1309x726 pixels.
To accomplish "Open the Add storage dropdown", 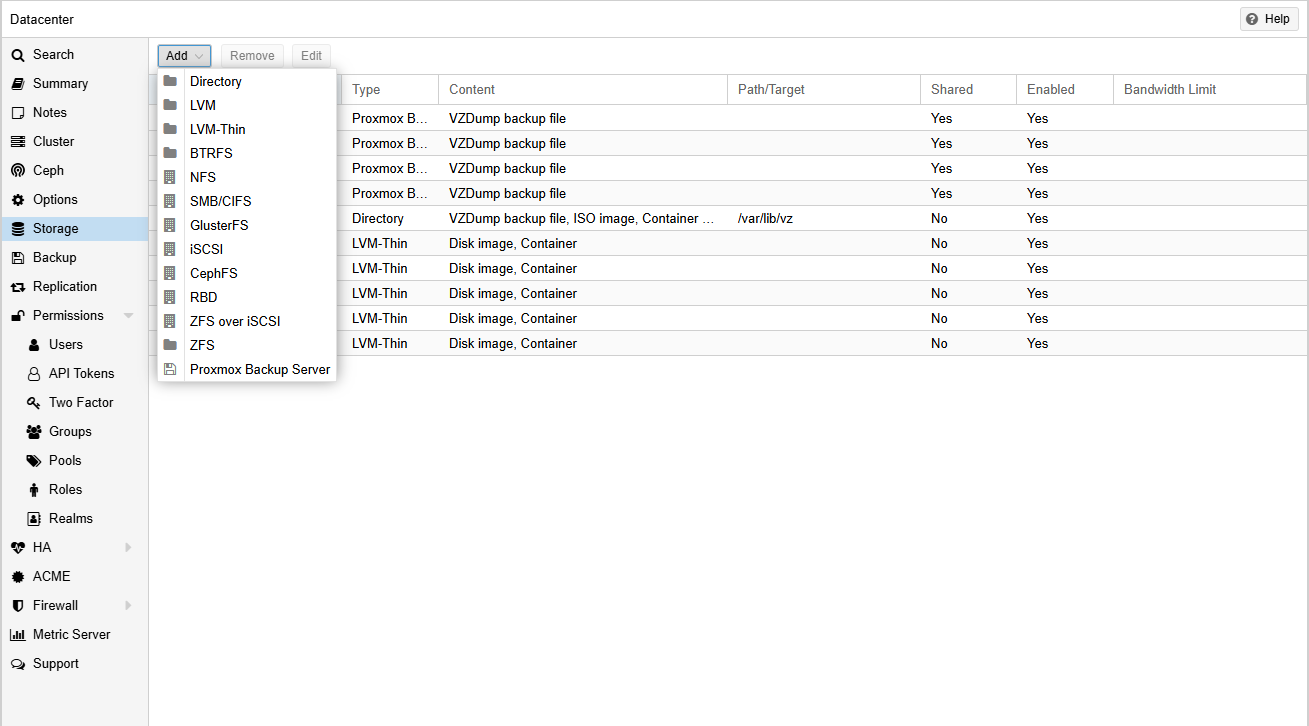I will (x=184, y=56).
